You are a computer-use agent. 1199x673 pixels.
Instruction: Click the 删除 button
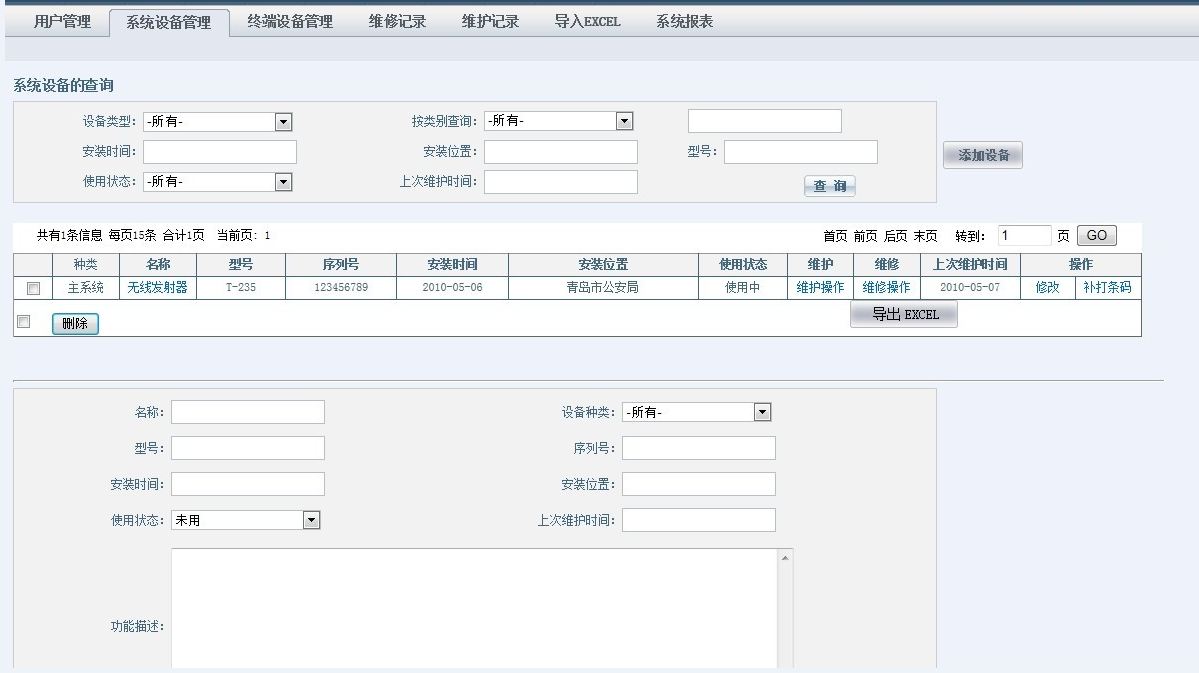(x=75, y=324)
